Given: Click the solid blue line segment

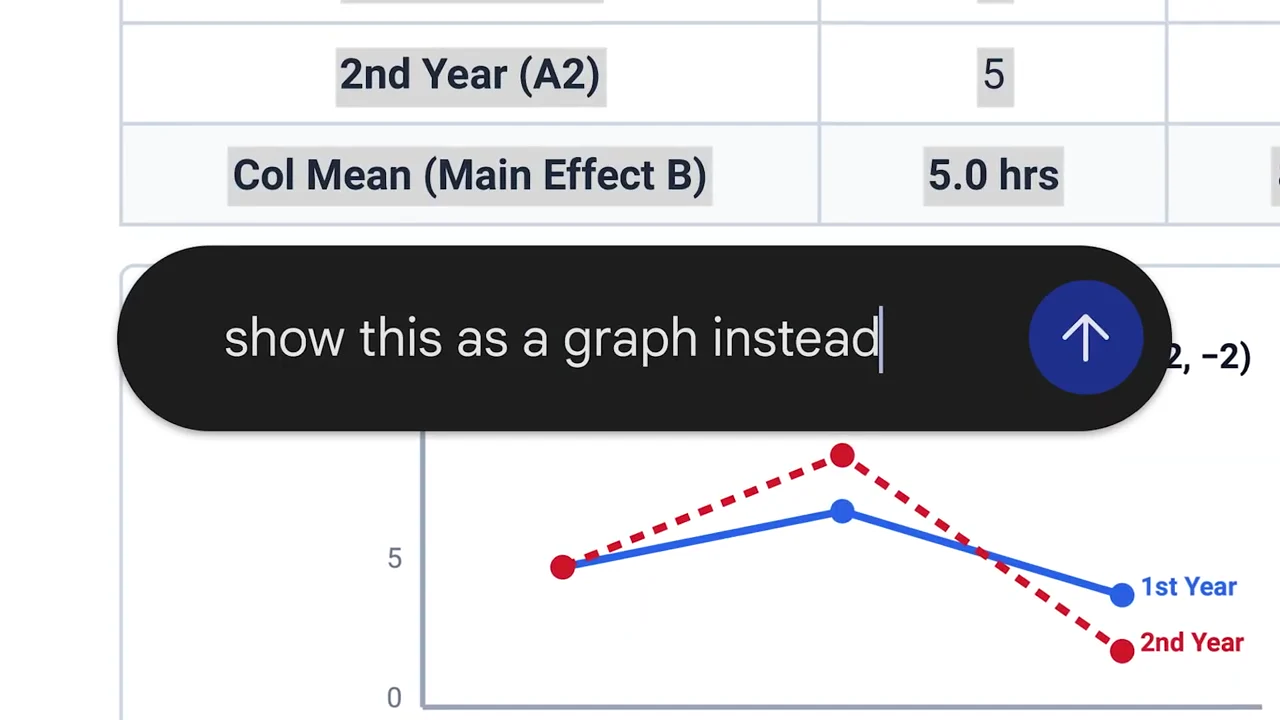Looking at the screenshot, I should point(700,541).
